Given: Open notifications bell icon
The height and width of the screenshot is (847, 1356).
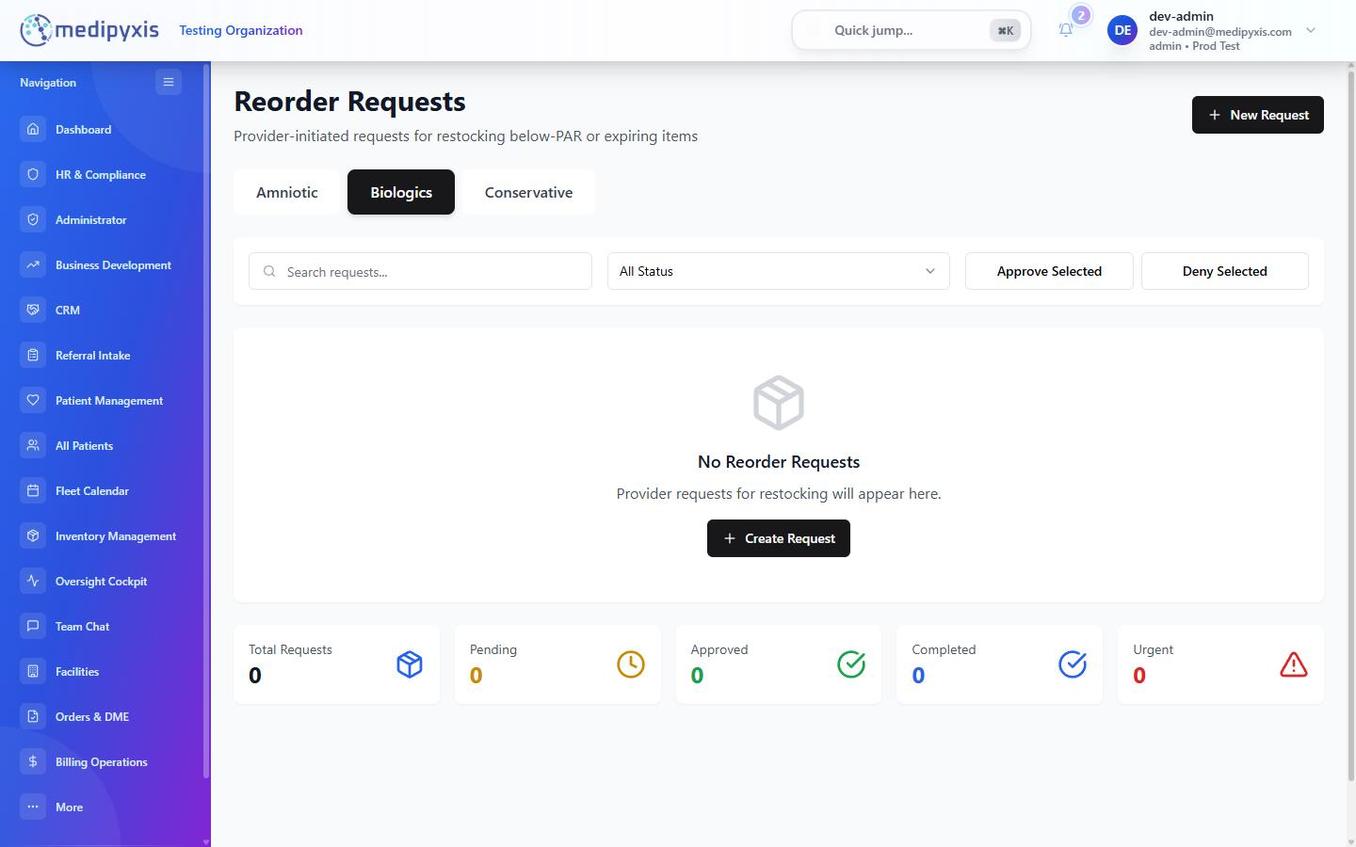Looking at the screenshot, I should pos(1066,30).
